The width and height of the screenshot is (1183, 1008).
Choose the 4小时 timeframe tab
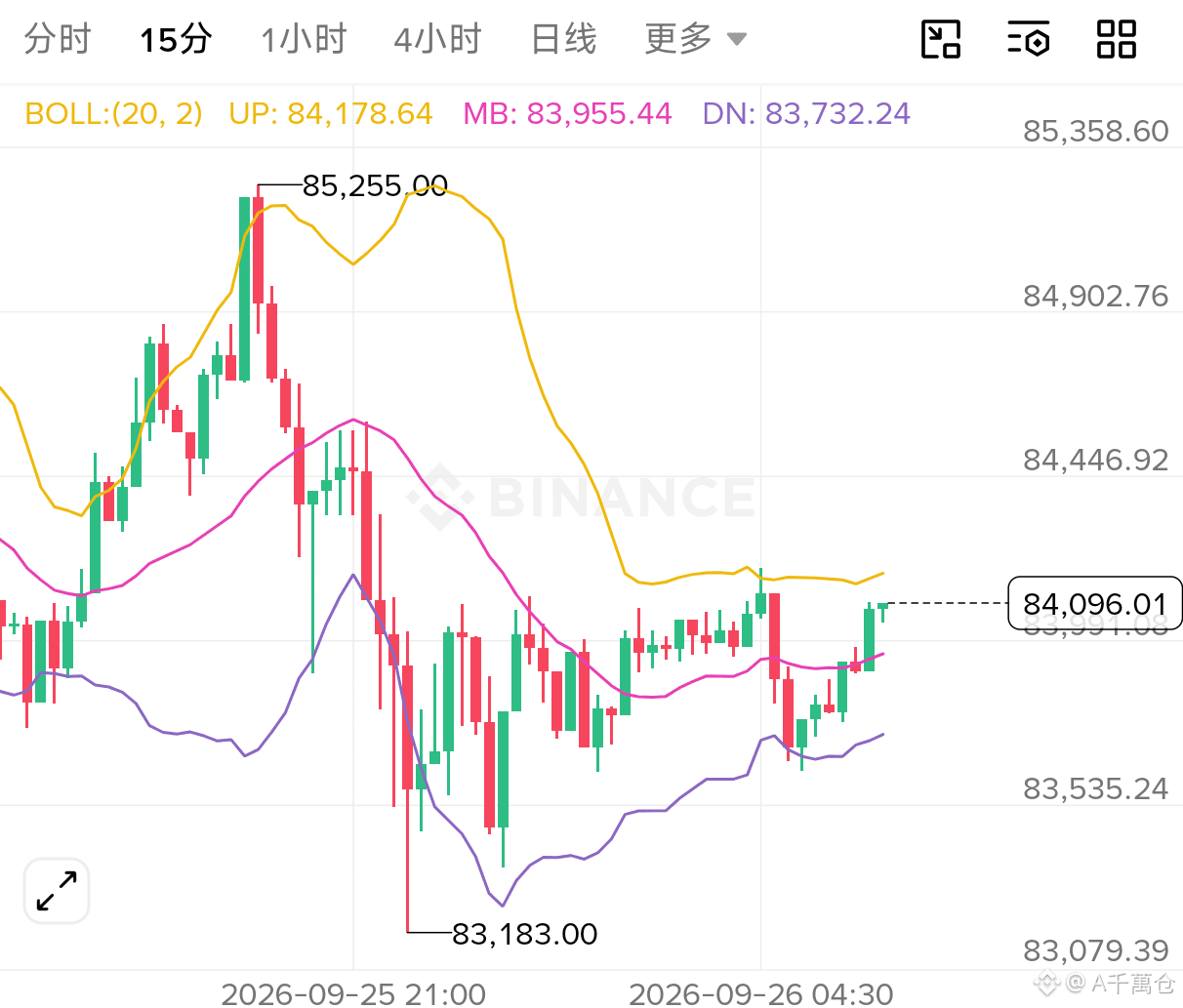pyautogui.click(x=438, y=40)
